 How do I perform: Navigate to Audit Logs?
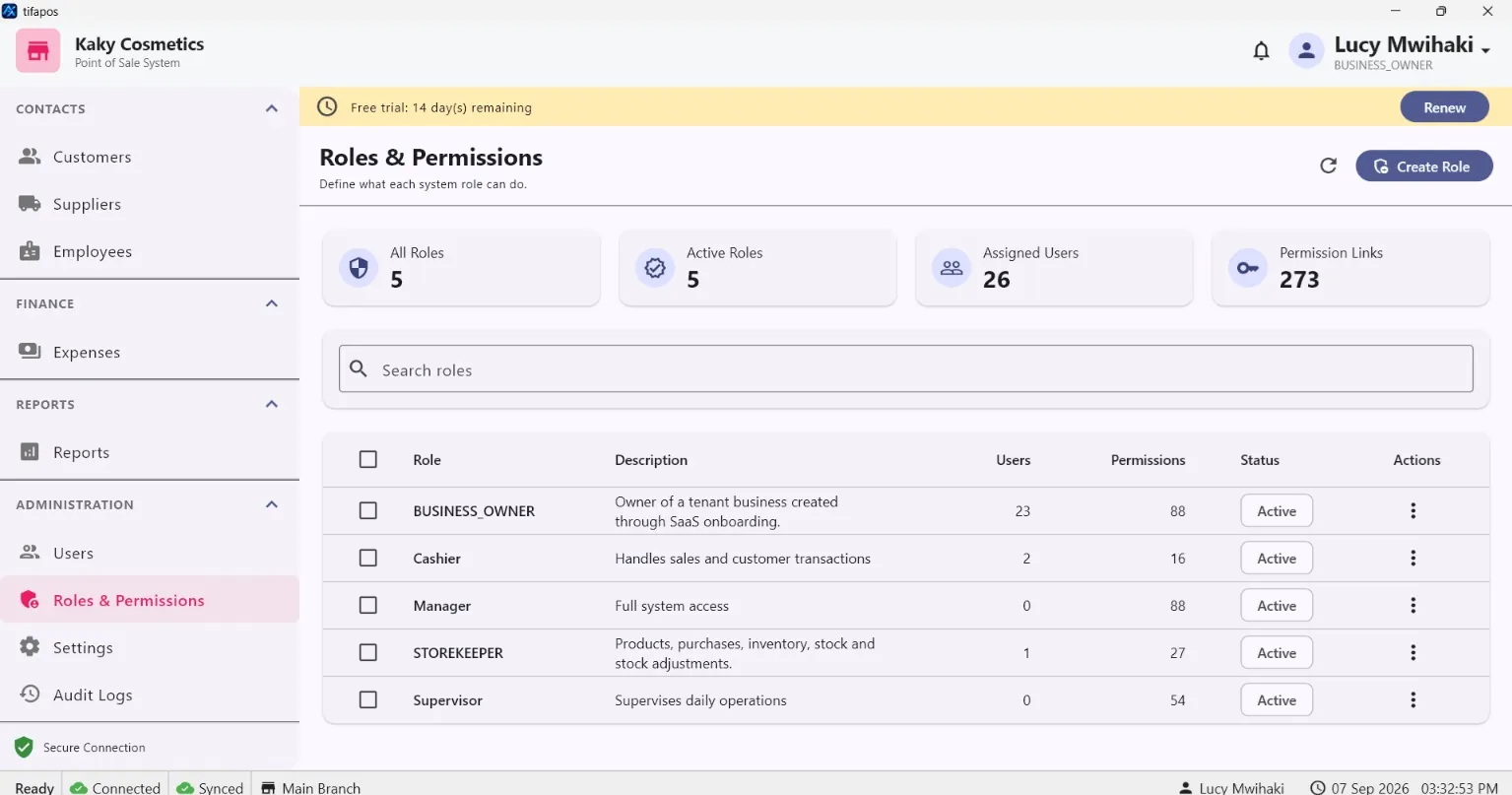[150, 695]
